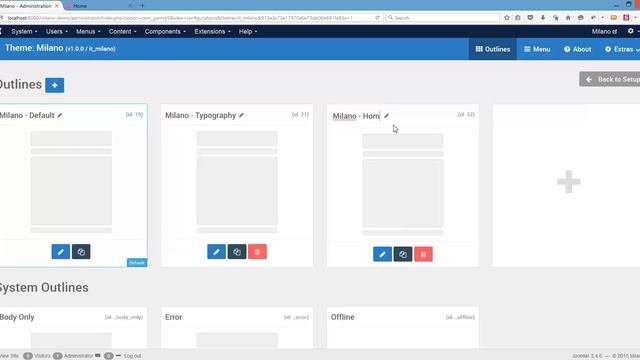Open the About tab

pos(578,49)
